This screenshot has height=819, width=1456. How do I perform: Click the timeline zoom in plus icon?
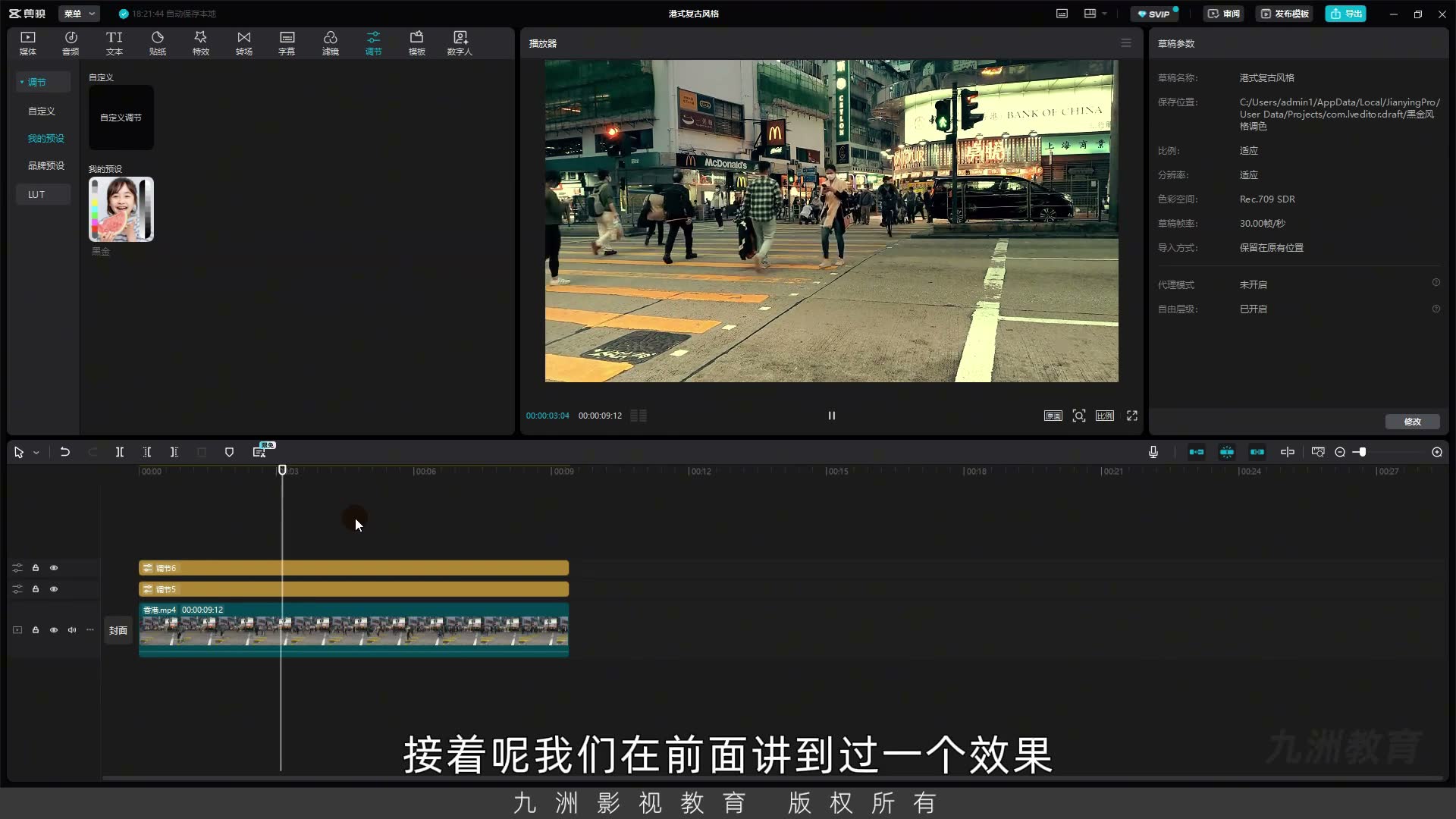(x=1436, y=452)
